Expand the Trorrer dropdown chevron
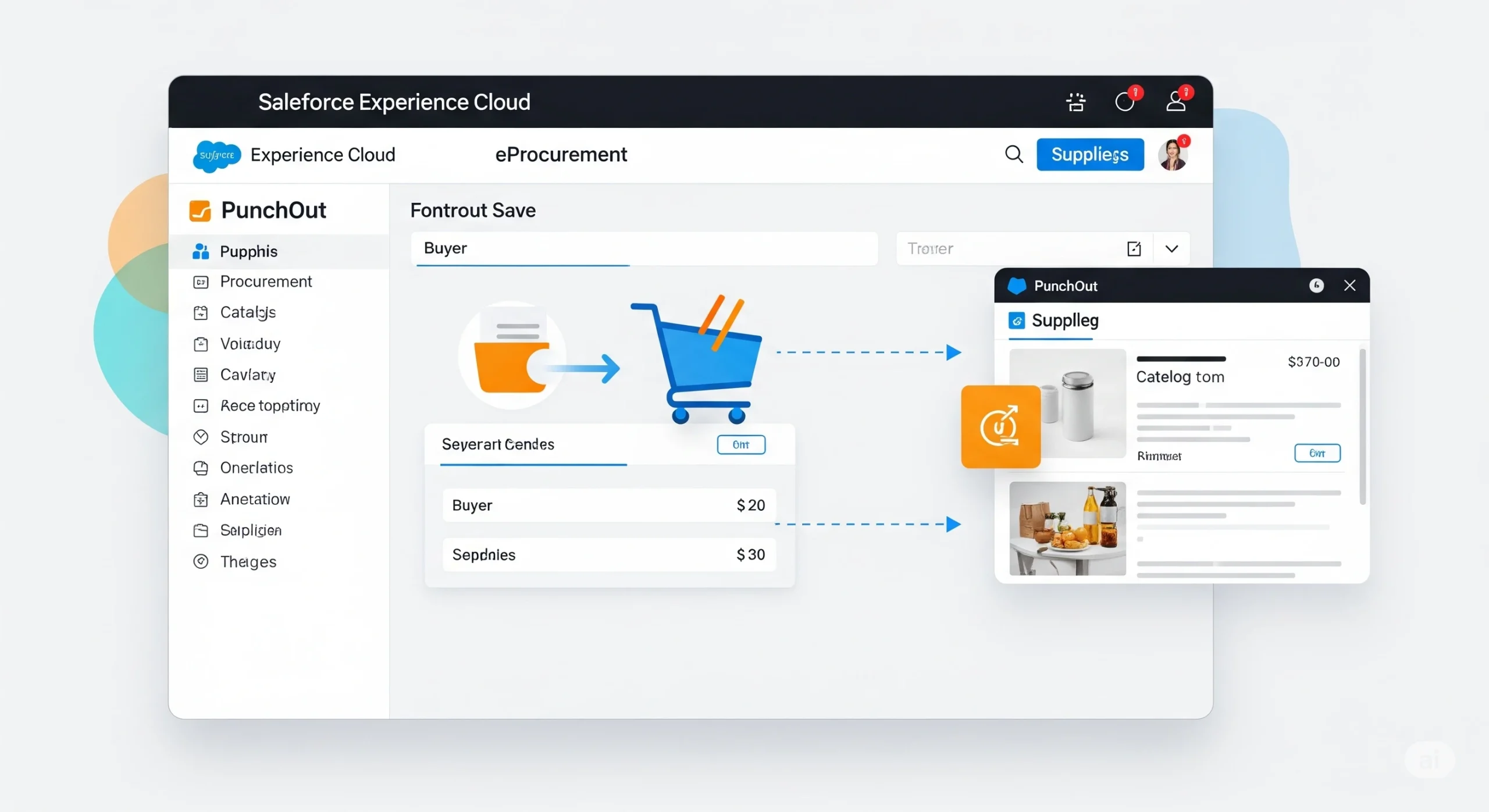Viewport: 1489px width, 812px height. pyautogui.click(x=1171, y=249)
